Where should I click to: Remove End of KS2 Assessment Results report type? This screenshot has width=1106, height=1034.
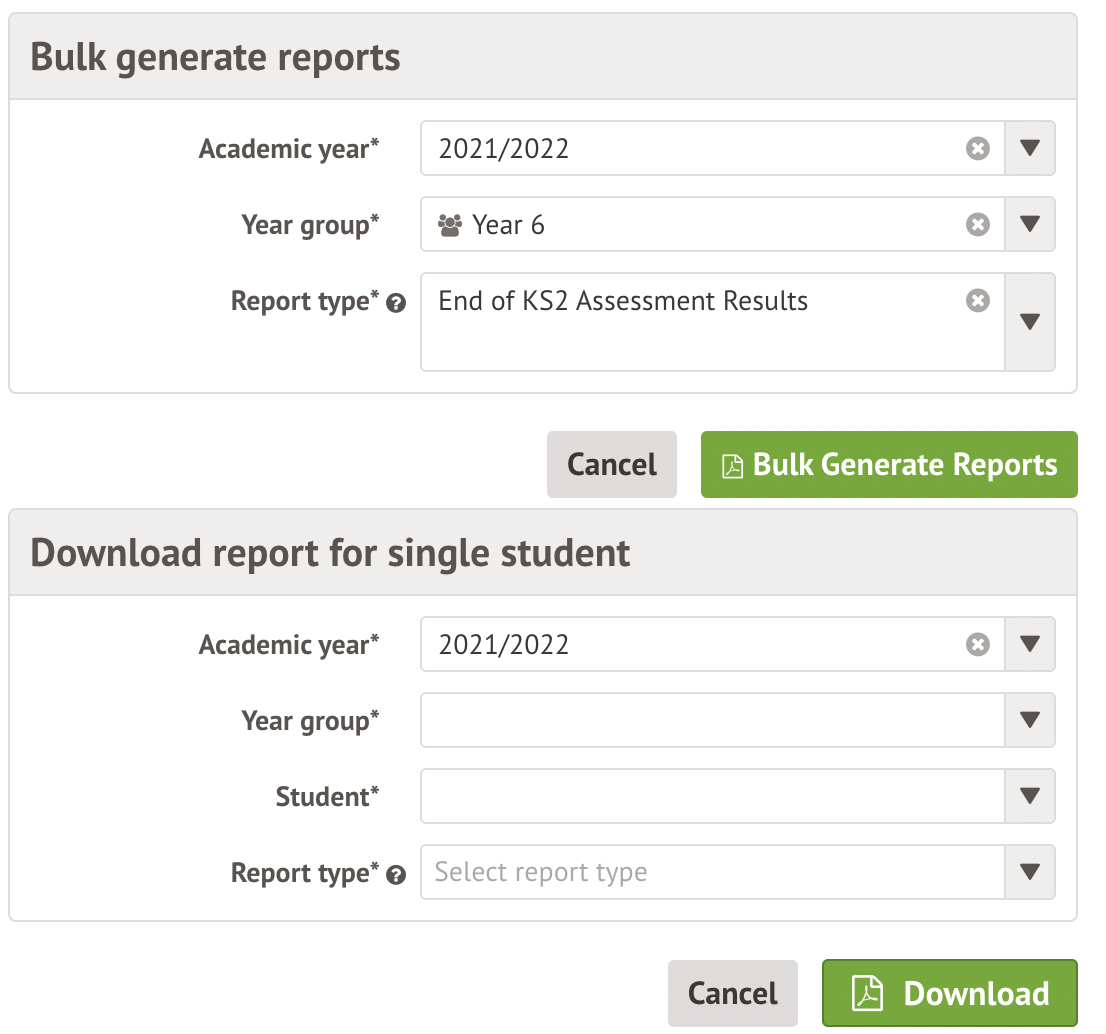[x=977, y=300]
